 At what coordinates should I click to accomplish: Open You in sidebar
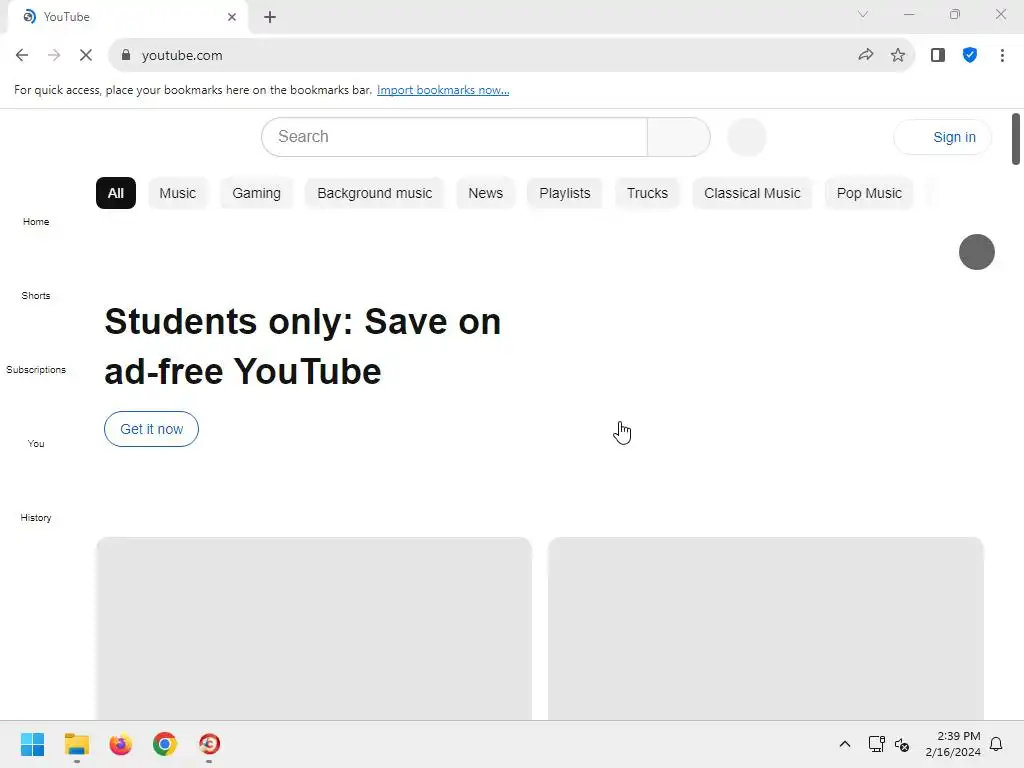pyautogui.click(x=36, y=443)
